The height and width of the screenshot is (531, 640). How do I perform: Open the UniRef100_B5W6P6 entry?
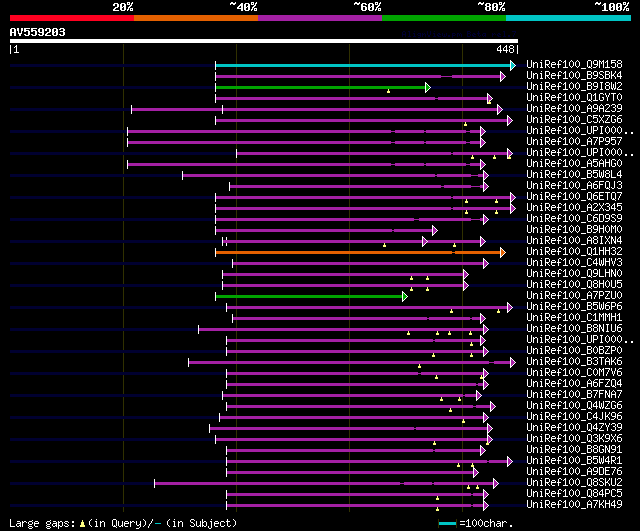[x=574, y=307]
